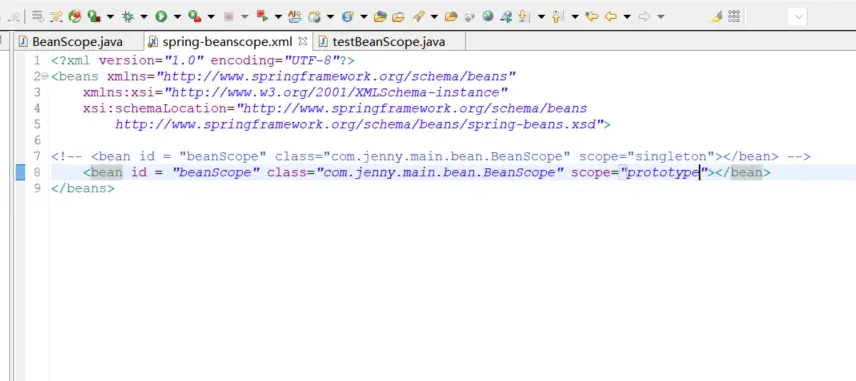Click the yellow highlighter pen icon
The height and width of the screenshot is (381, 856).
pyautogui.click(x=717, y=16)
